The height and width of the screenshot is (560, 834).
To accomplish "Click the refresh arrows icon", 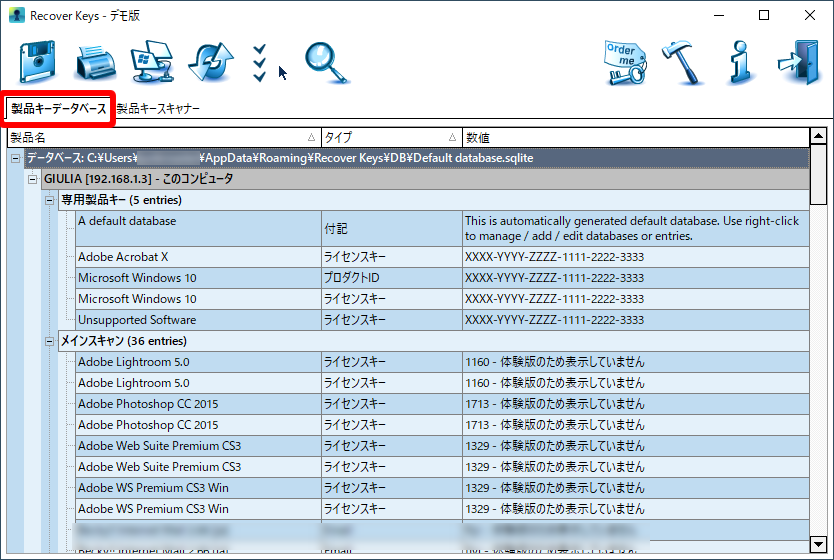I will coord(210,63).
